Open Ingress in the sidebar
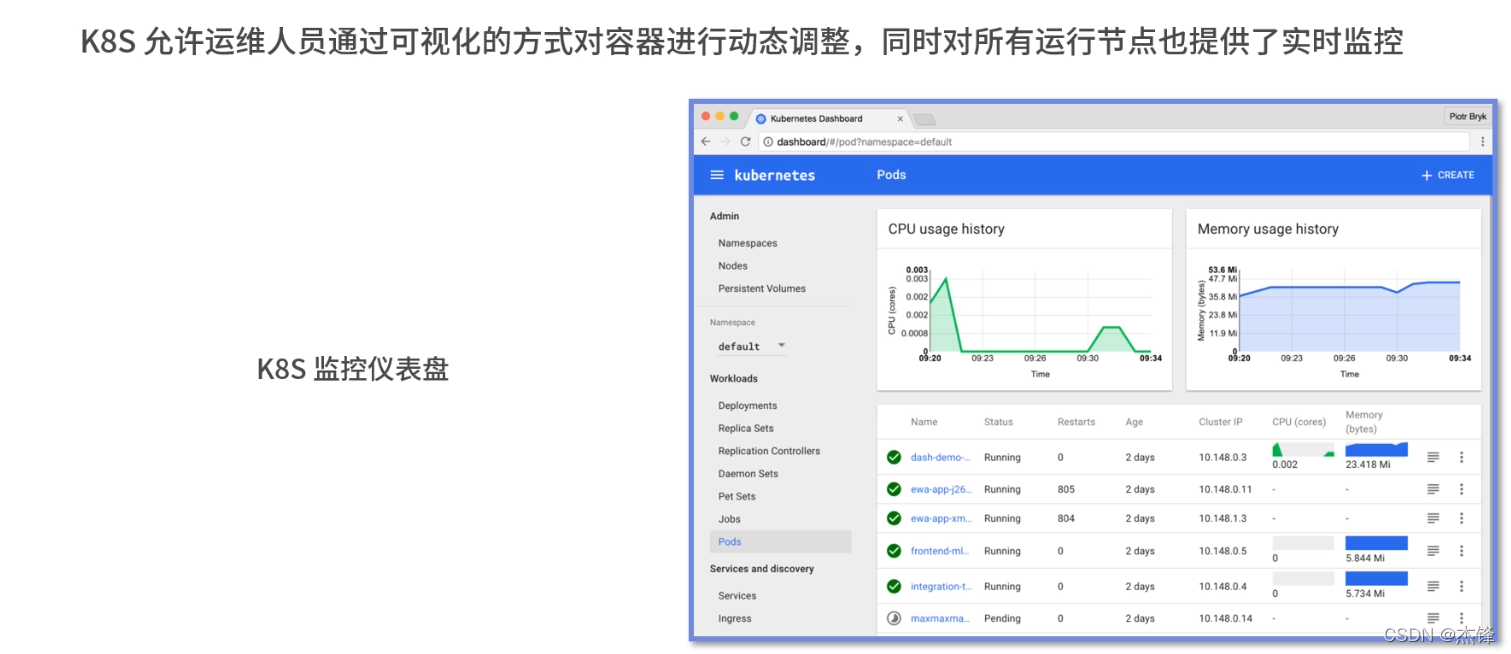Viewport: 1511px width, 654px height. 734,619
